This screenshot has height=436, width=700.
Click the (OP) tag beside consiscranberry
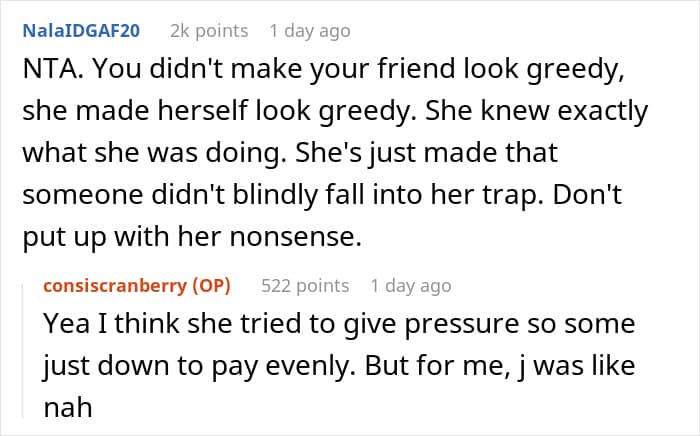212,286
